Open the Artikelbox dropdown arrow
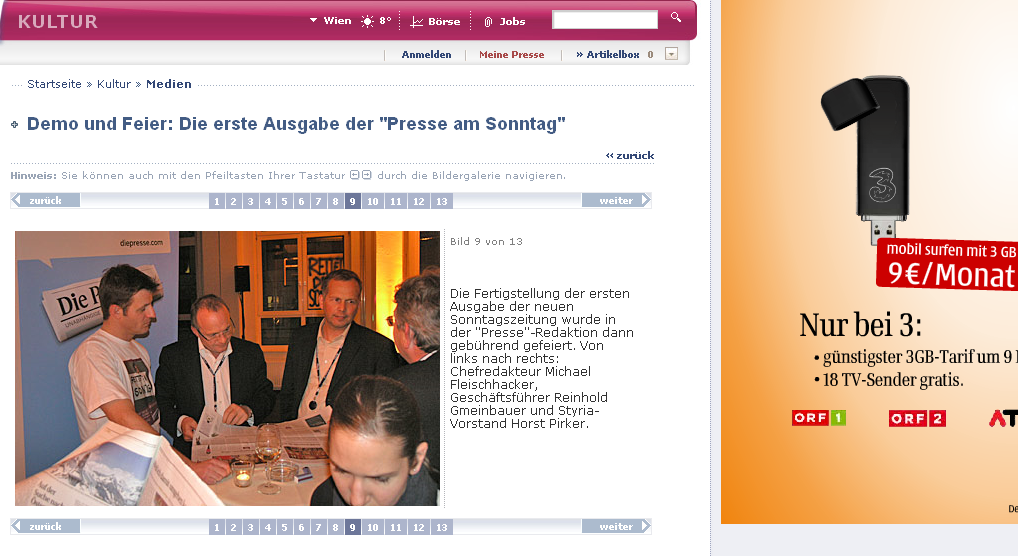 pos(671,54)
